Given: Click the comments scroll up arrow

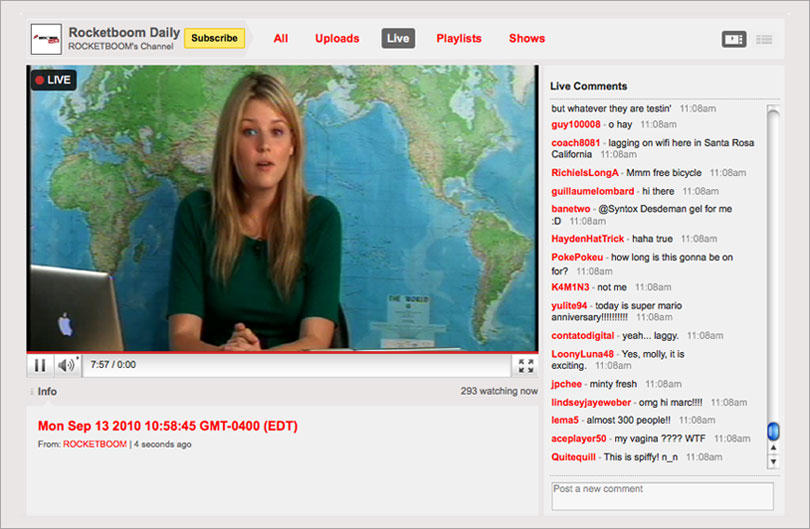Looking at the screenshot, I should click(773, 447).
